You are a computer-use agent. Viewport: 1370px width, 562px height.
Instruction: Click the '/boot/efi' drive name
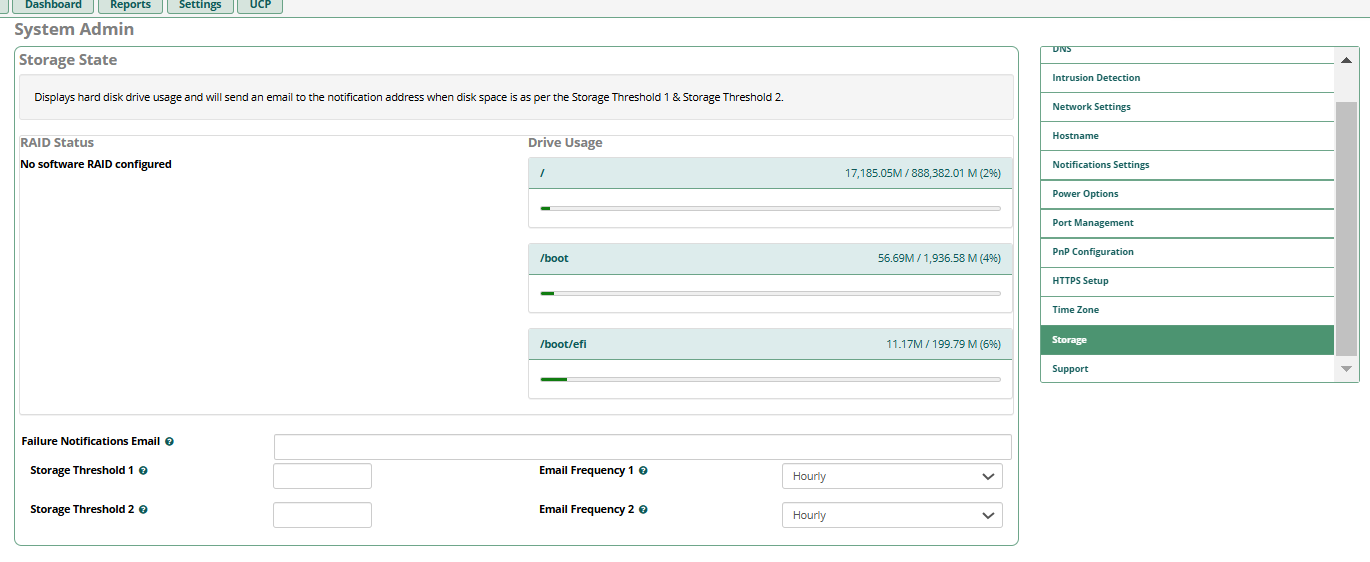[x=563, y=344]
